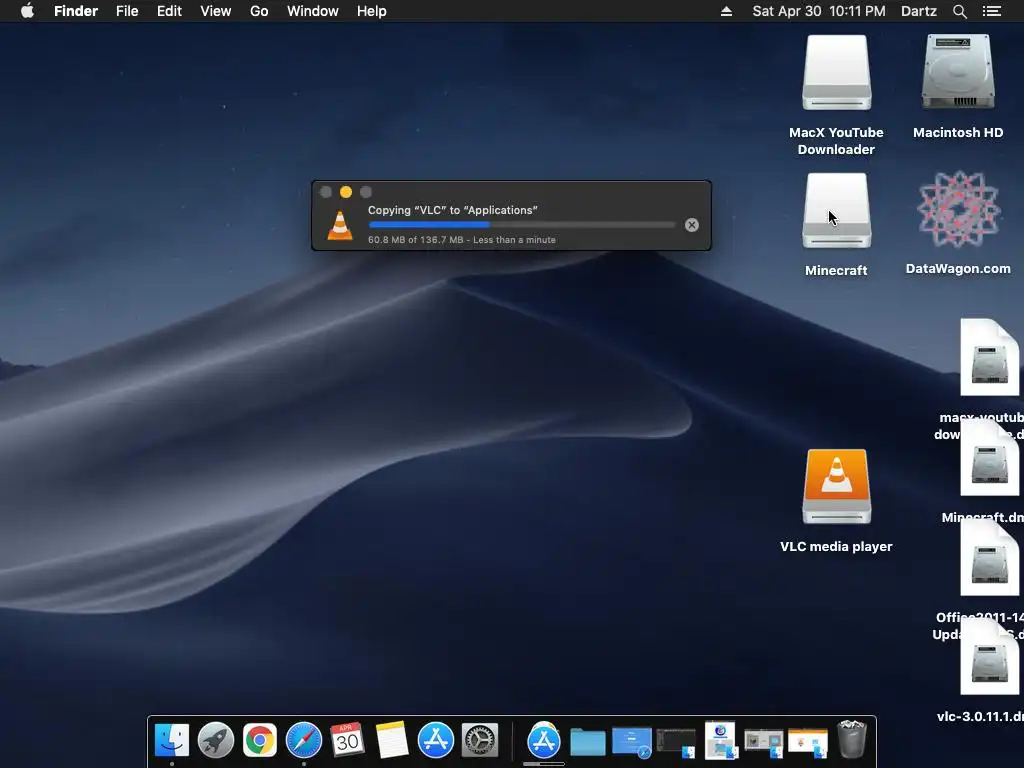
Task: Open the Trash in the Dock
Action: [852, 739]
